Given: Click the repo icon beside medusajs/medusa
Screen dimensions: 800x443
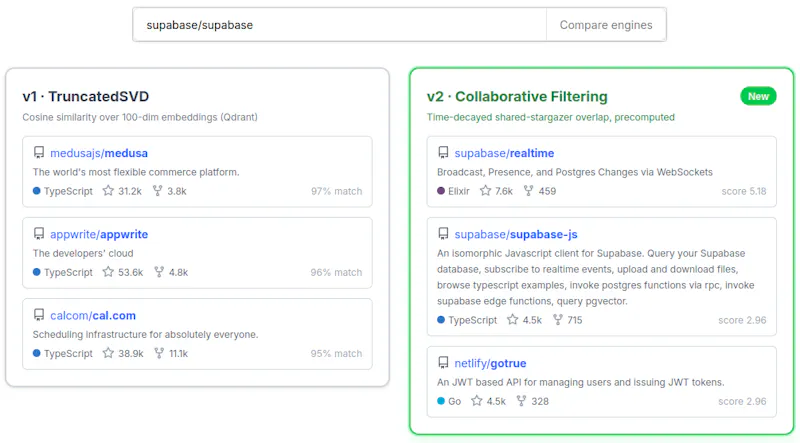Looking at the screenshot, I should pyautogui.click(x=39, y=152).
